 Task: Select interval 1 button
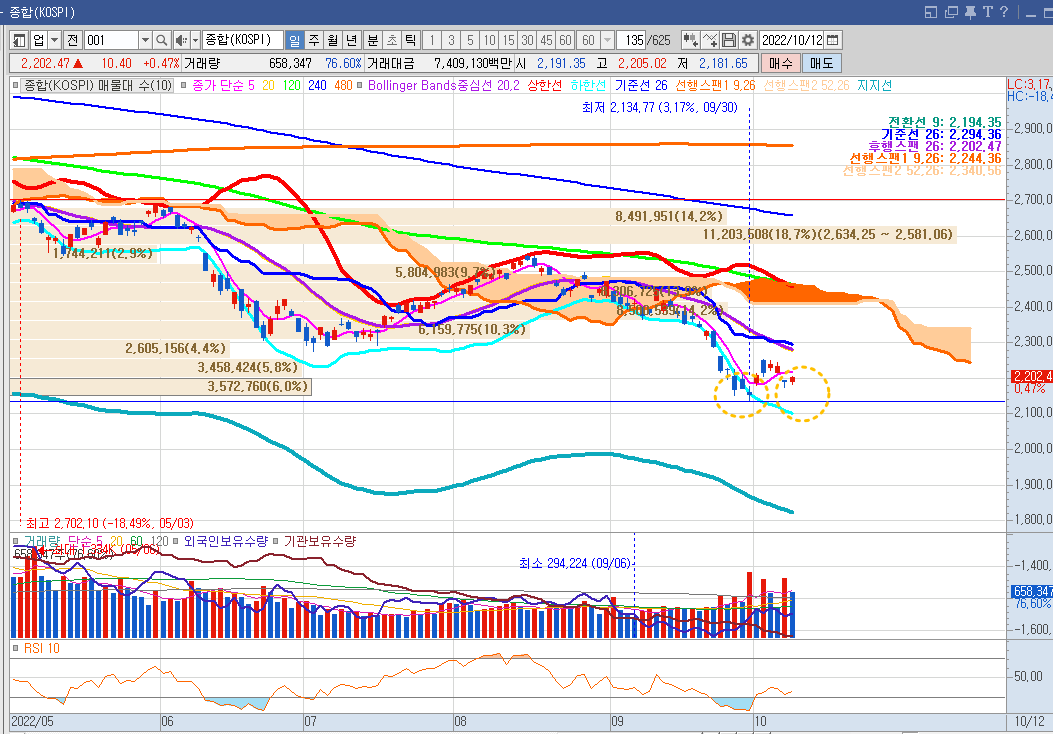pos(432,40)
